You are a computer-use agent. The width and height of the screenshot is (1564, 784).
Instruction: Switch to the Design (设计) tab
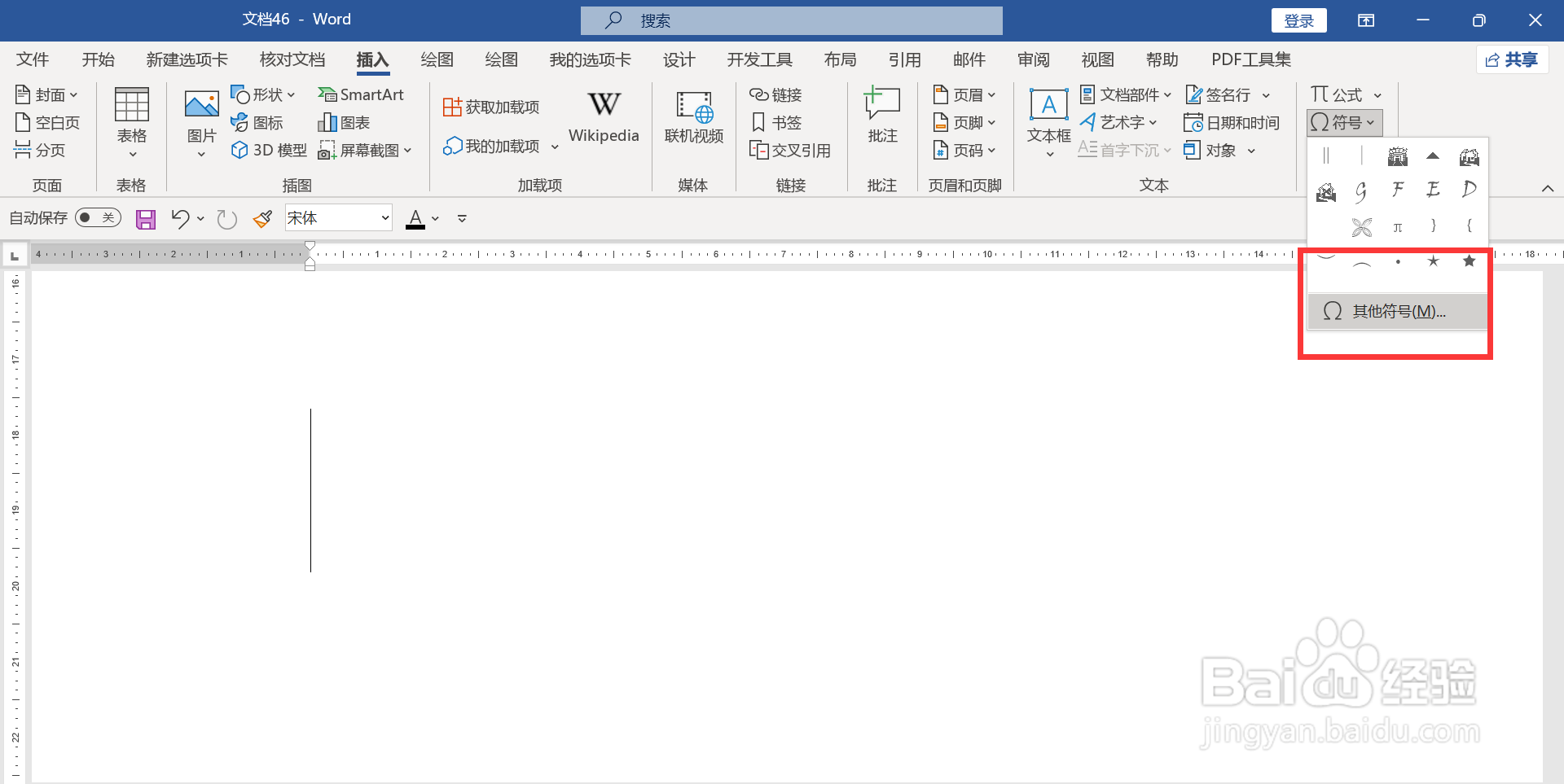[679, 59]
